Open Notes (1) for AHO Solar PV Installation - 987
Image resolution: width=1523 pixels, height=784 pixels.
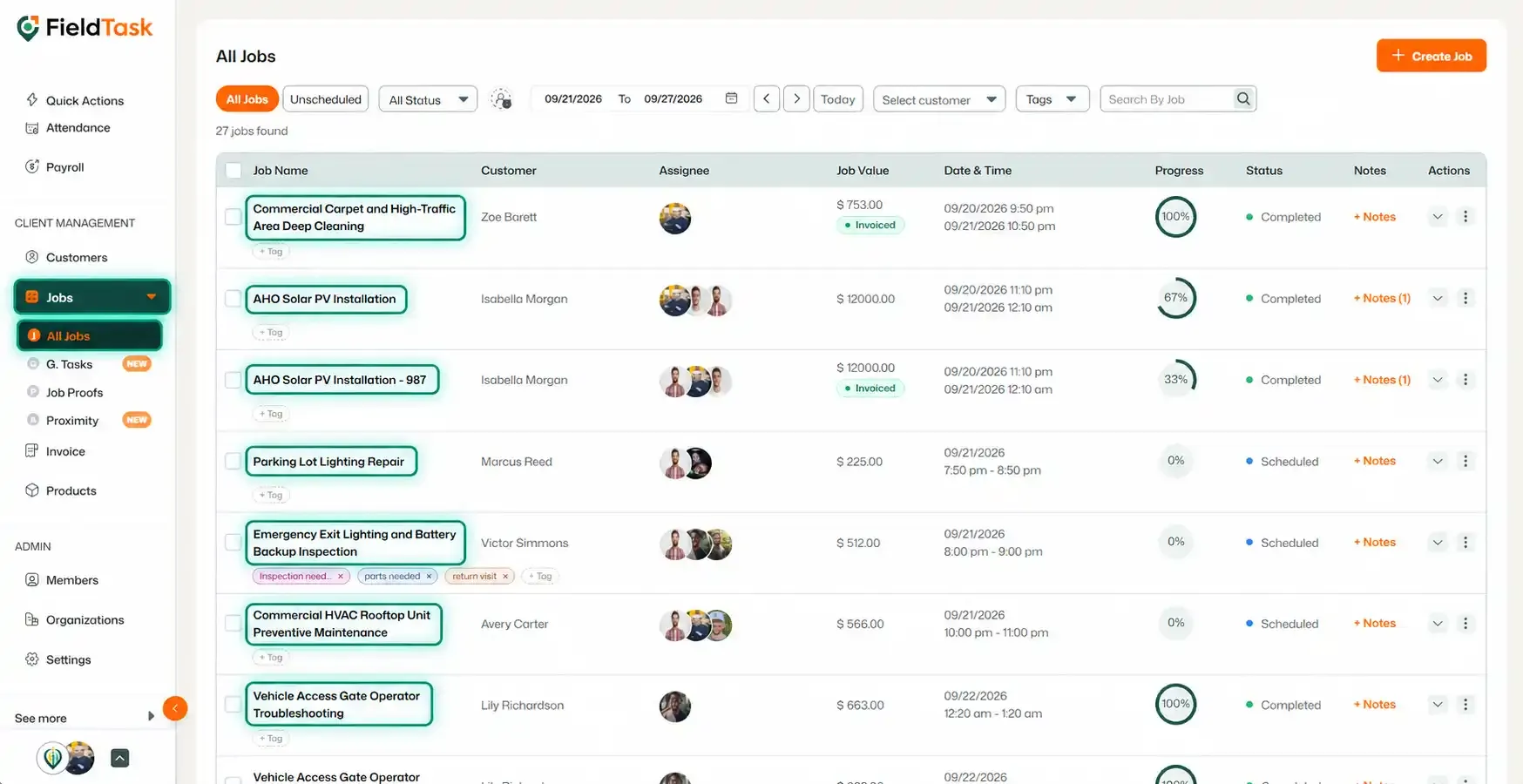(1382, 380)
